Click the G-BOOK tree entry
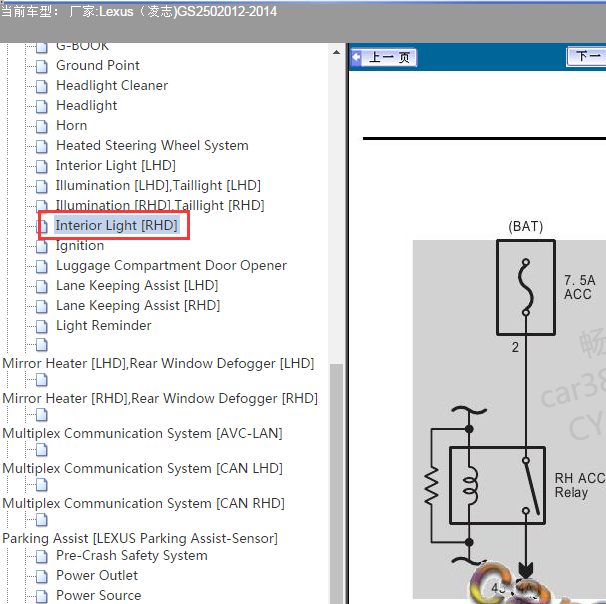The height and width of the screenshot is (604, 606). coord(82,46)
